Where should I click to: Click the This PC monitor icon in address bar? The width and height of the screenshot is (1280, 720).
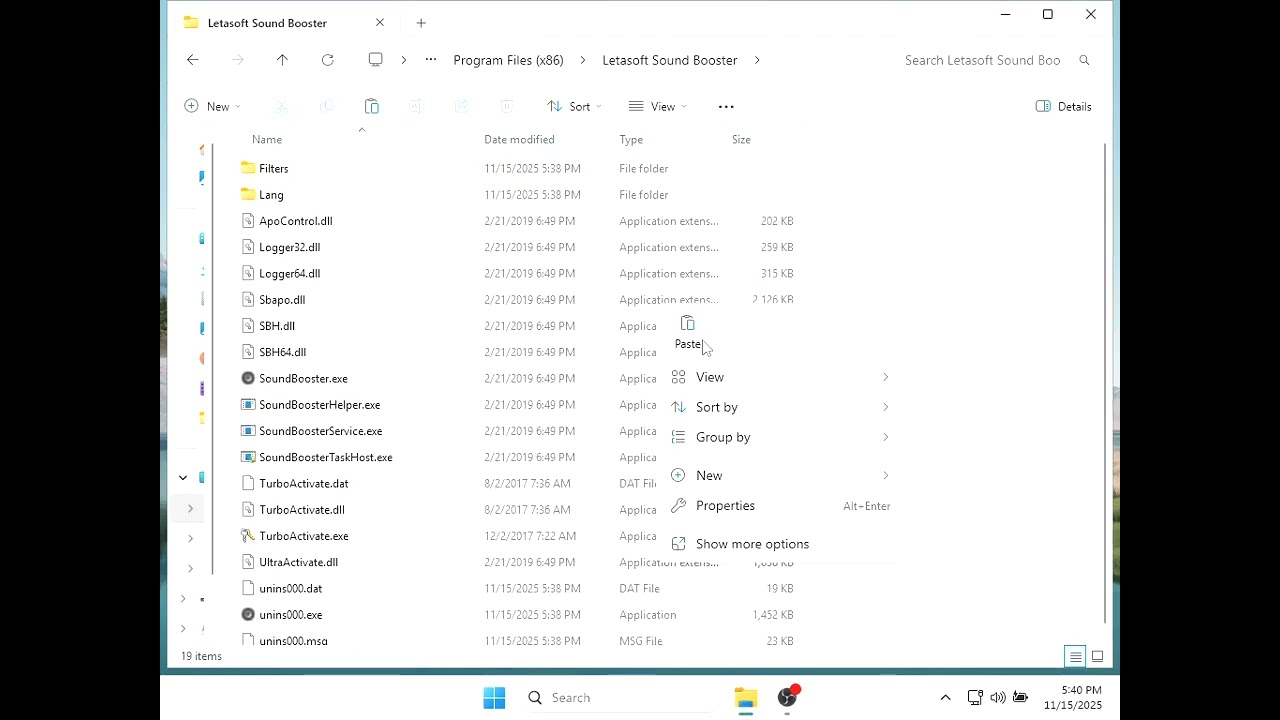coord(376,60)
